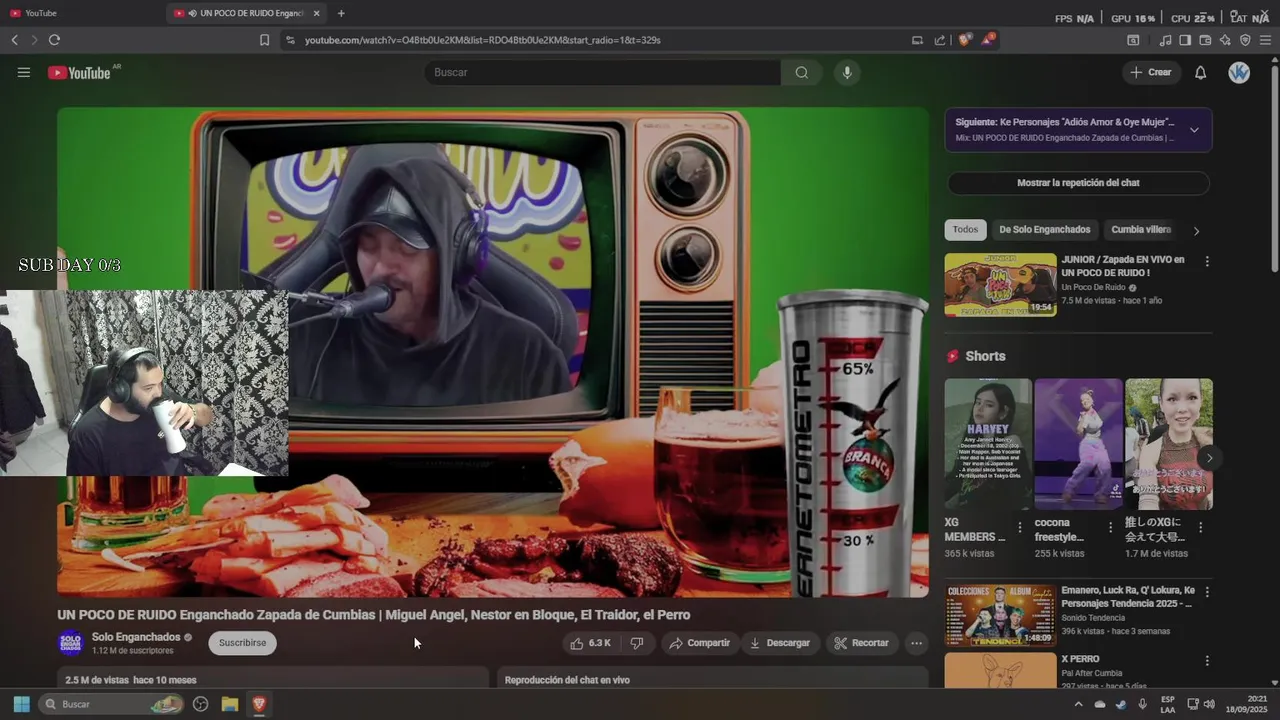Open Un Poco De Ruido channel link
The height and width of the screenshot is (720, 1280).
pos(1093,287)
